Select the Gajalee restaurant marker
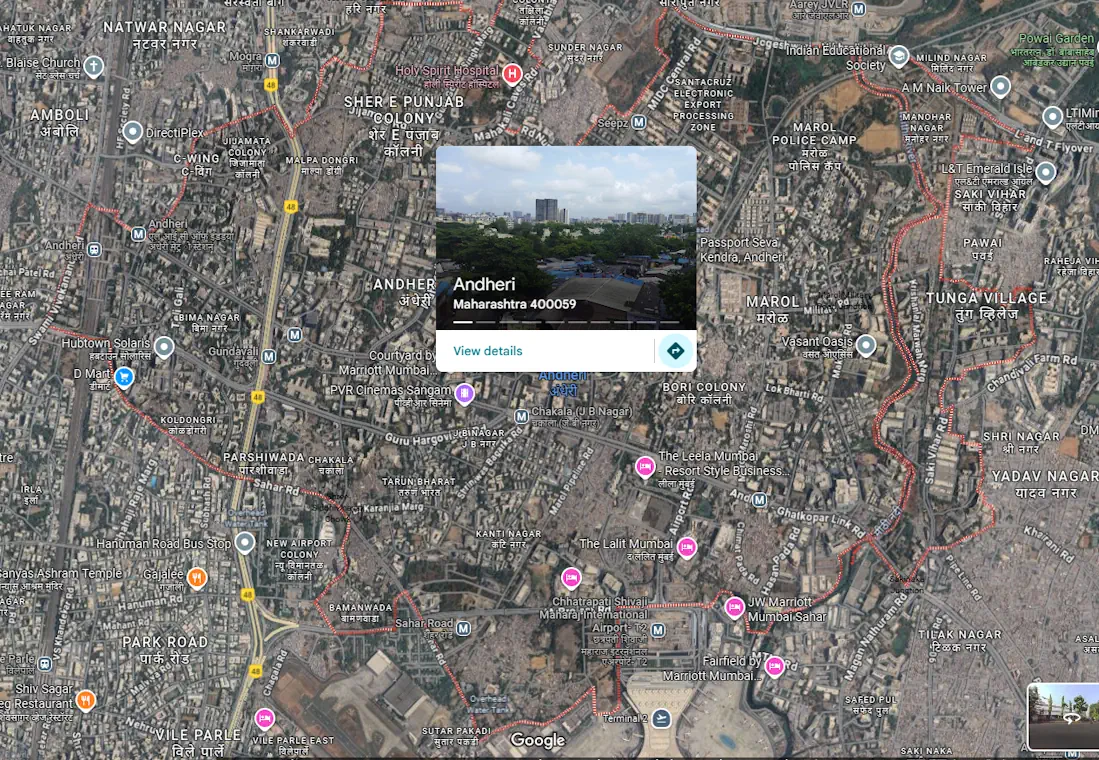Viewport: 1099px width, 760px height. 197,576
